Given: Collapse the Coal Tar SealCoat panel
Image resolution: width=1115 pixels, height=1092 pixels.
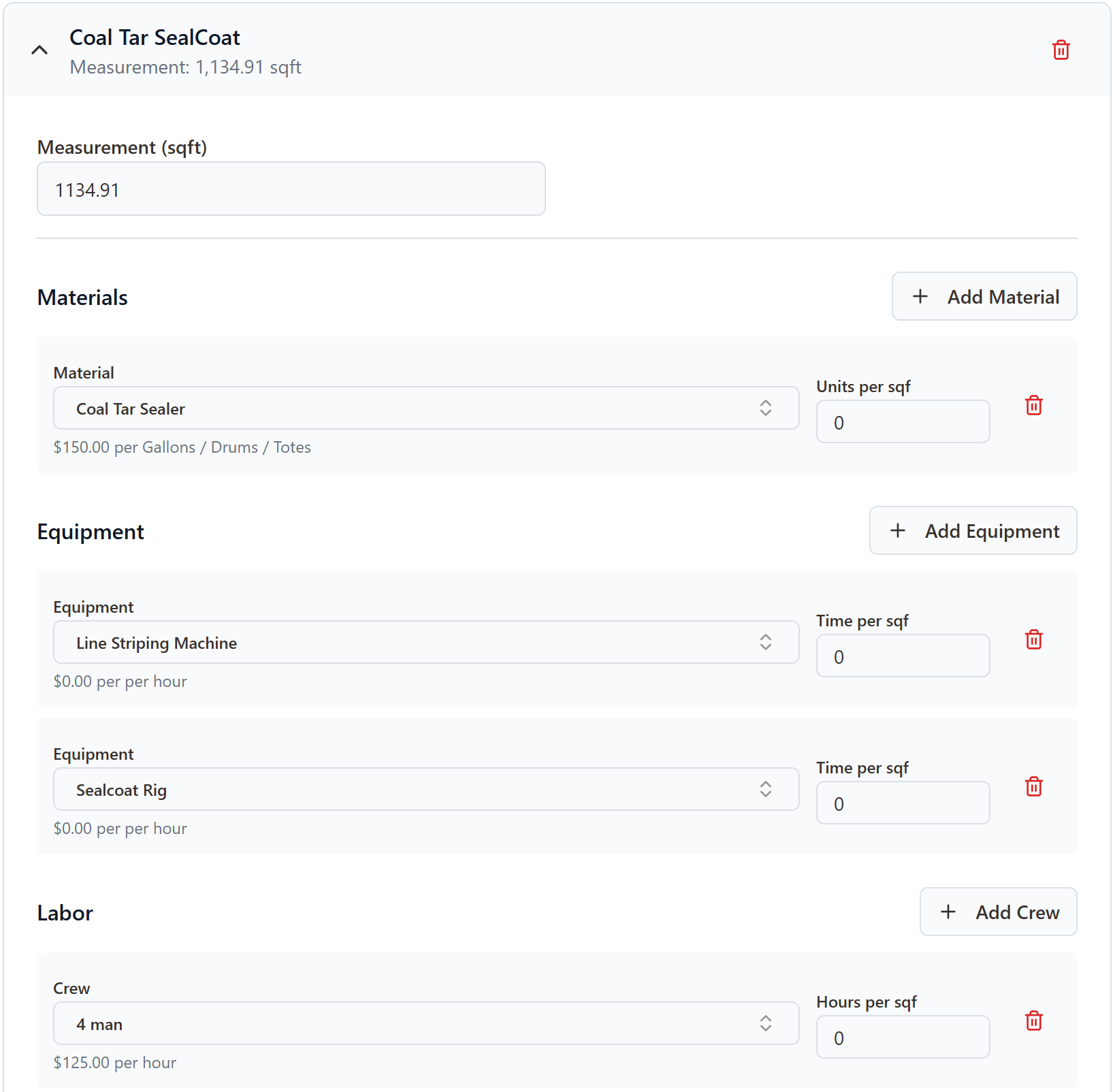Looking at the screenshot, I should pyautogui.click(x=39, y=49).
